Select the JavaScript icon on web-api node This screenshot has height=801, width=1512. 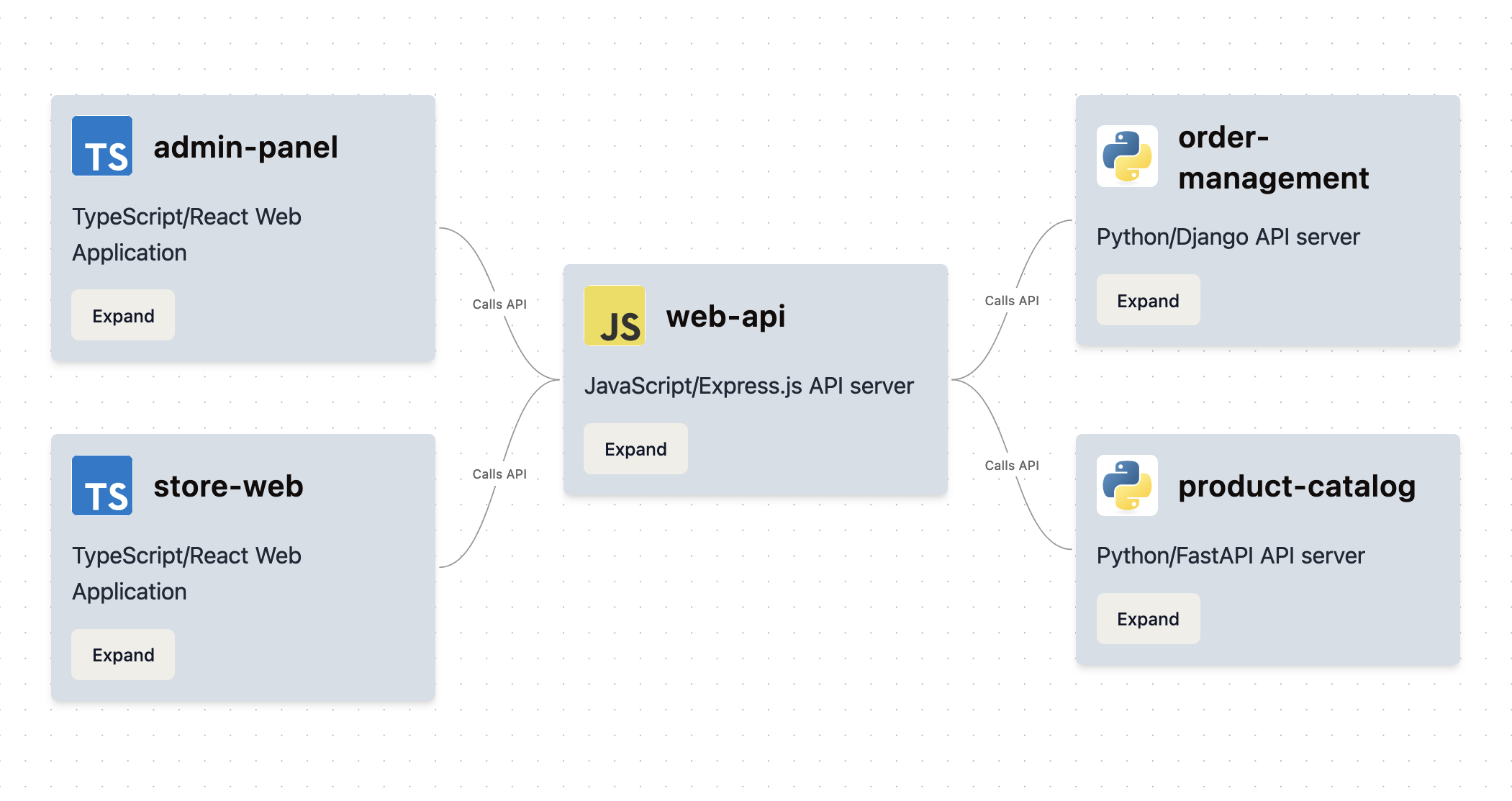pos(615,316)
